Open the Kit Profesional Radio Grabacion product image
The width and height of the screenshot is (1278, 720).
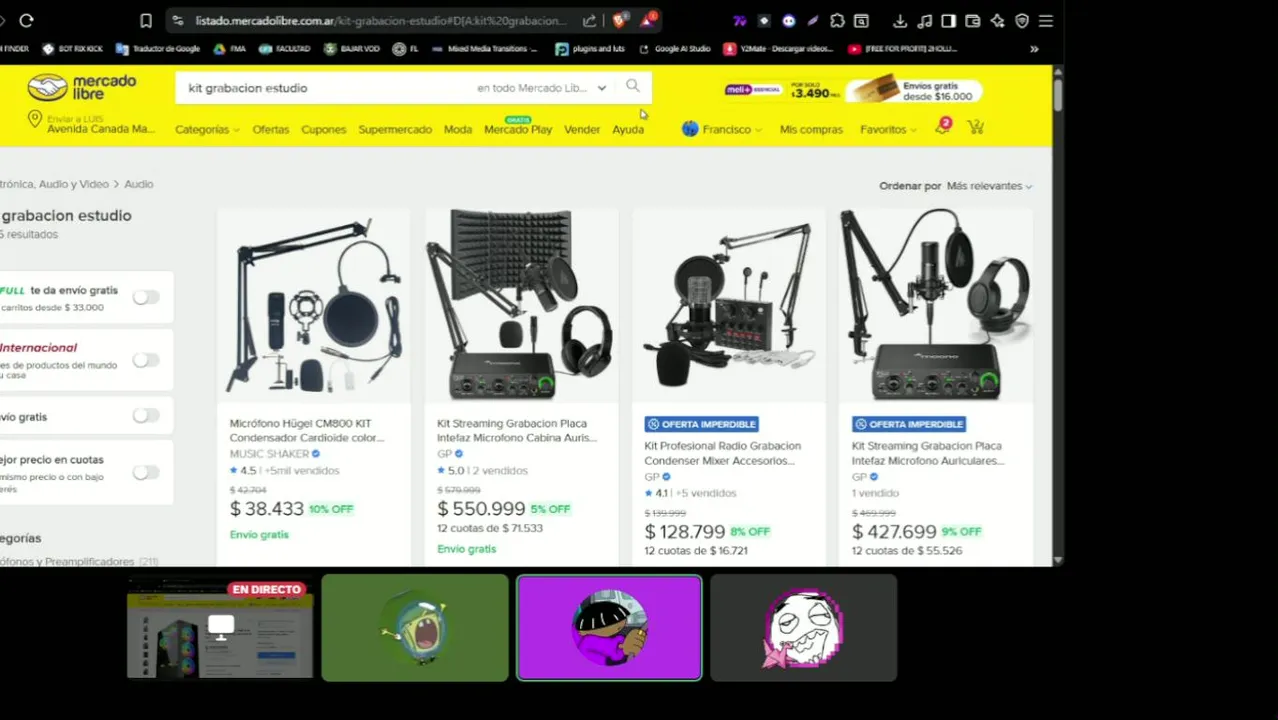click(728, 305)
